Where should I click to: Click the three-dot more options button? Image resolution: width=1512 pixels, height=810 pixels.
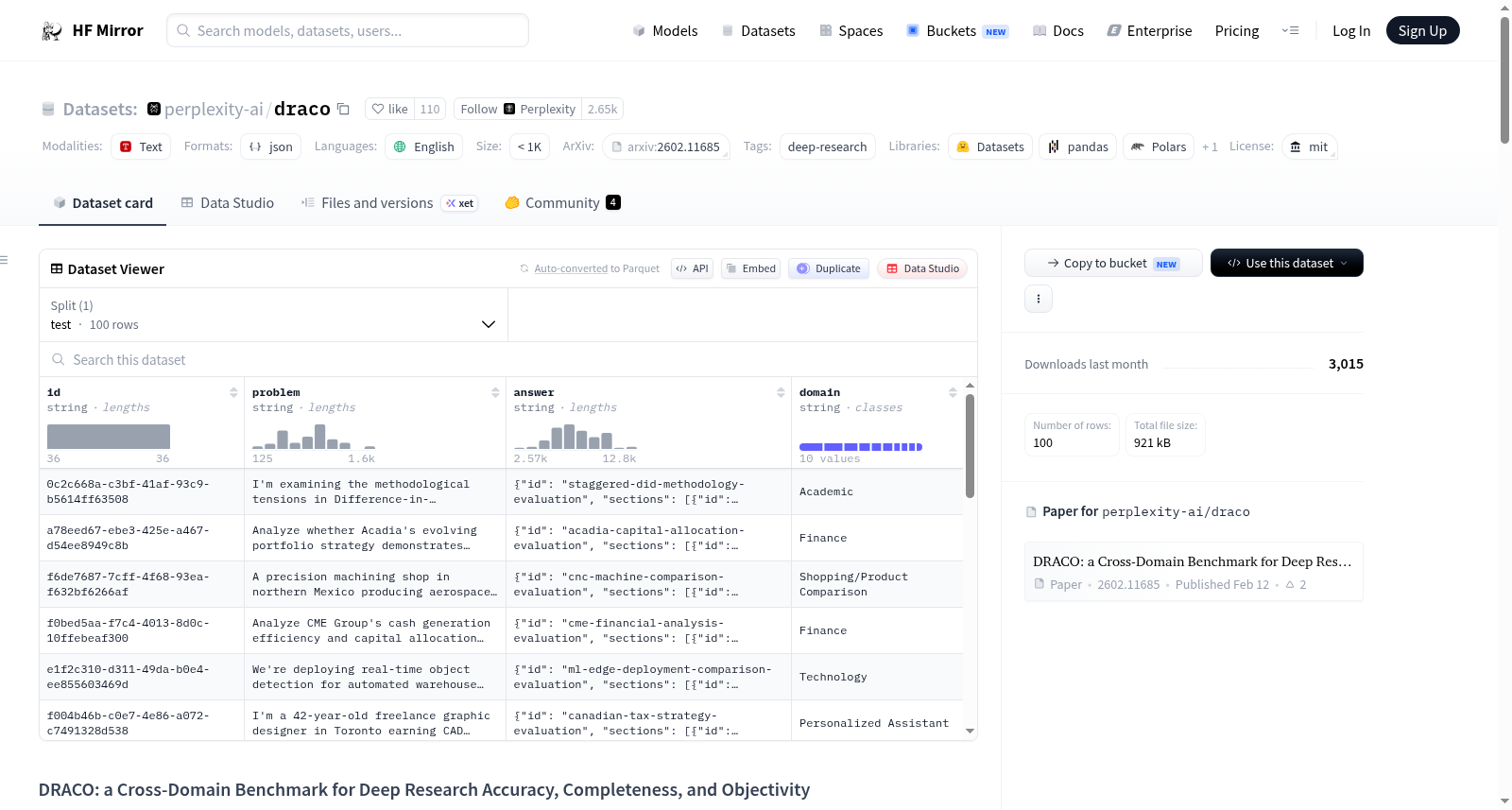[x=1039, y=299]
